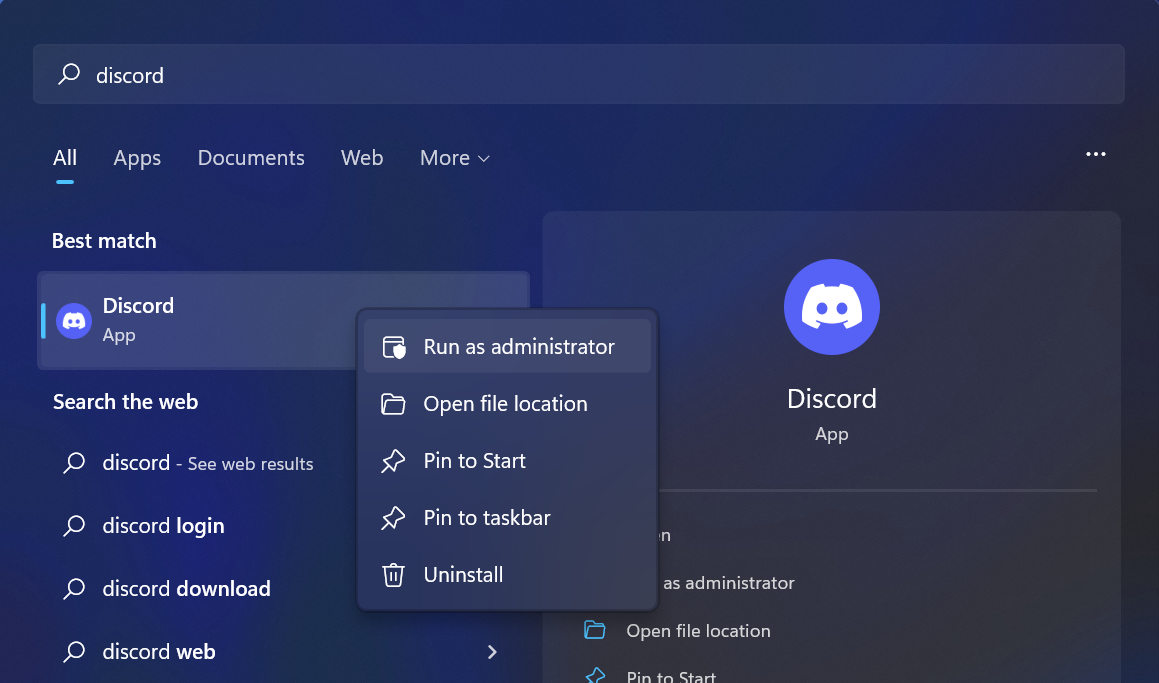Image resolution: width=1159 pixels, height=683 pixels.
Task: Click the folder icon in the context menu
Action: tap(394, 404)
